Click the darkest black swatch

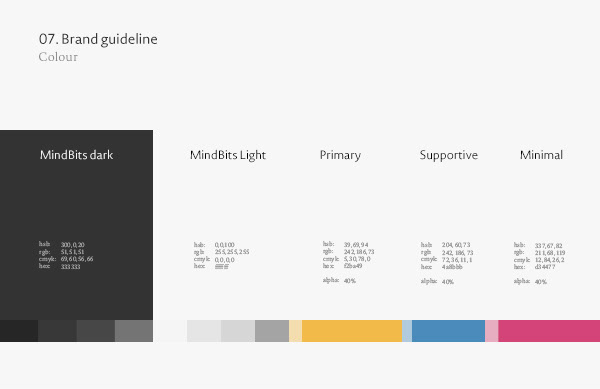click(x=19, y=331)
